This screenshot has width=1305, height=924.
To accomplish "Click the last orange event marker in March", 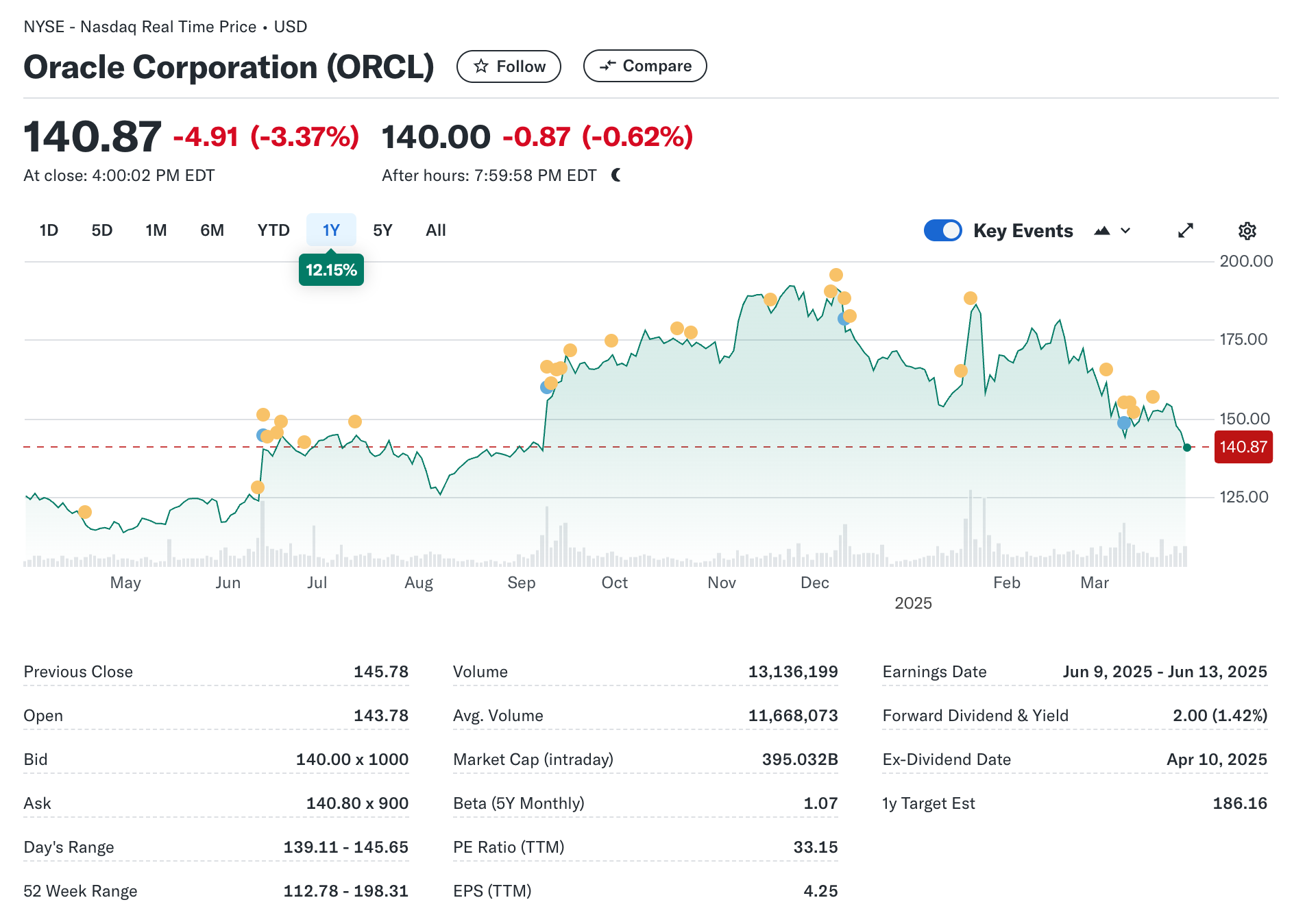I will click(1153, 397).
